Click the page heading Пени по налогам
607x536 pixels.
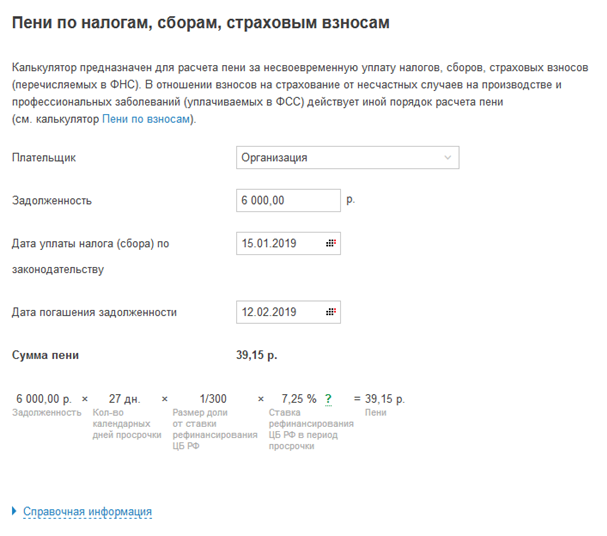[201, 23]
